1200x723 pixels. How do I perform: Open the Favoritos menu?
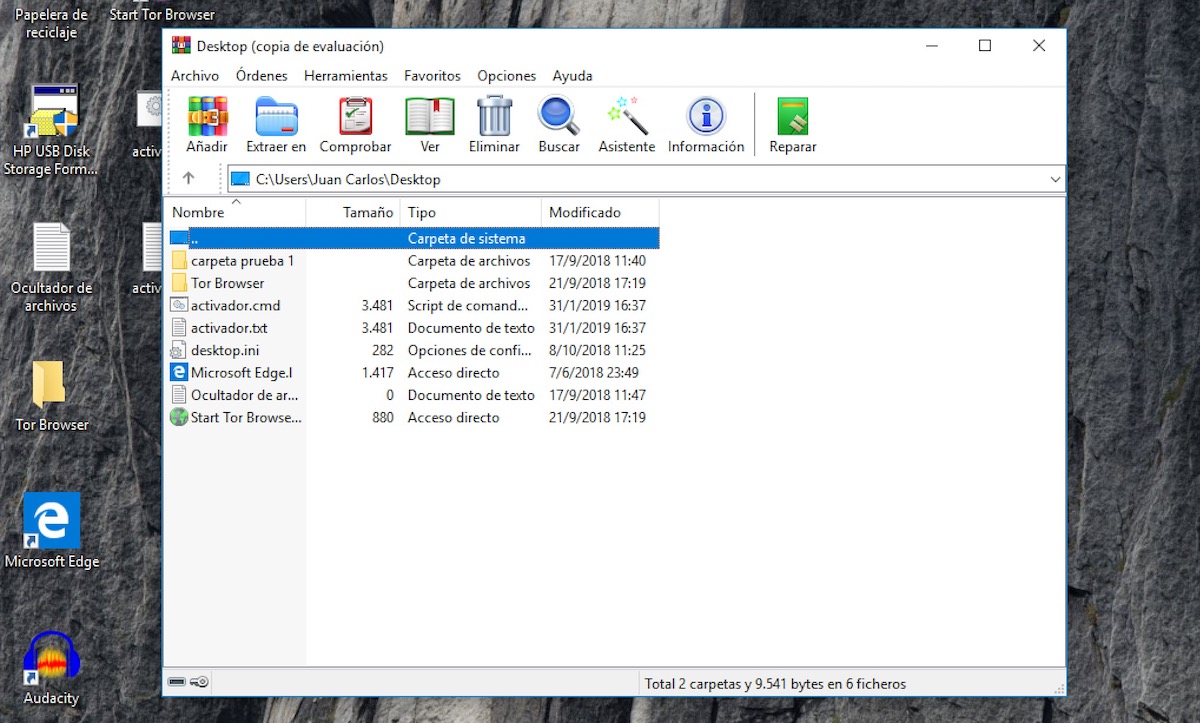432,76
